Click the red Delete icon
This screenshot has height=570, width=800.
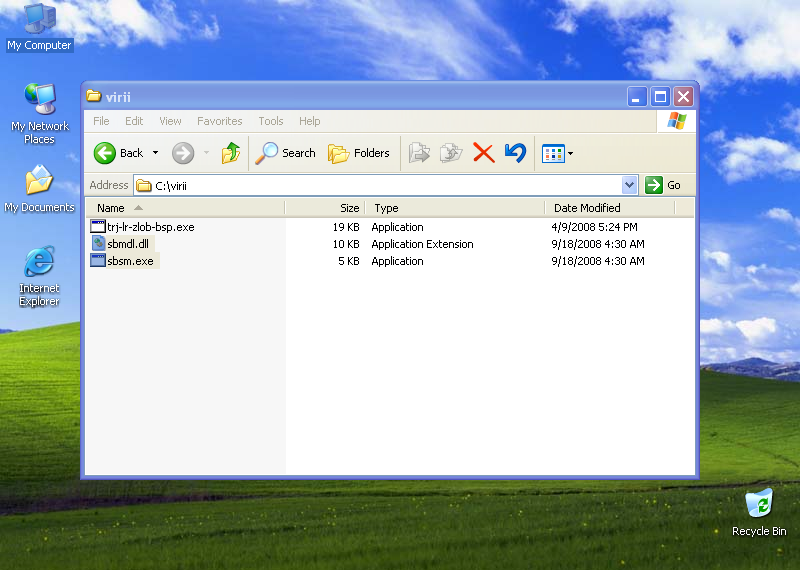483,153
